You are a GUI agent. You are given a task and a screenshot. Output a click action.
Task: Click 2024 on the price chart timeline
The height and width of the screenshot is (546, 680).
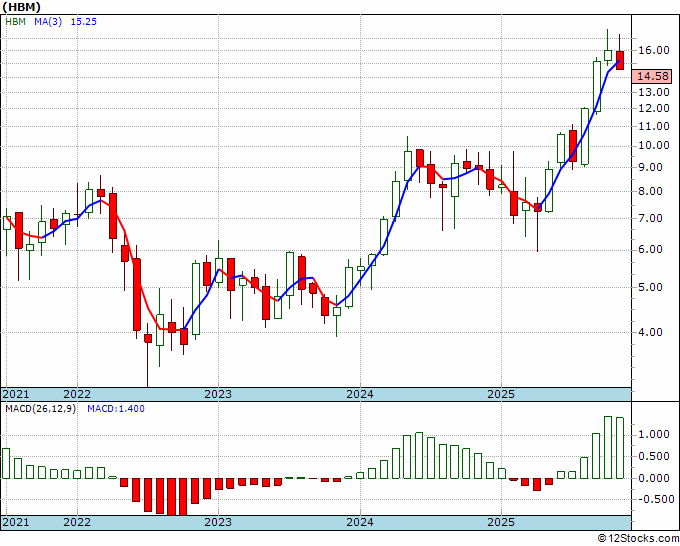[x=360, y=394]
